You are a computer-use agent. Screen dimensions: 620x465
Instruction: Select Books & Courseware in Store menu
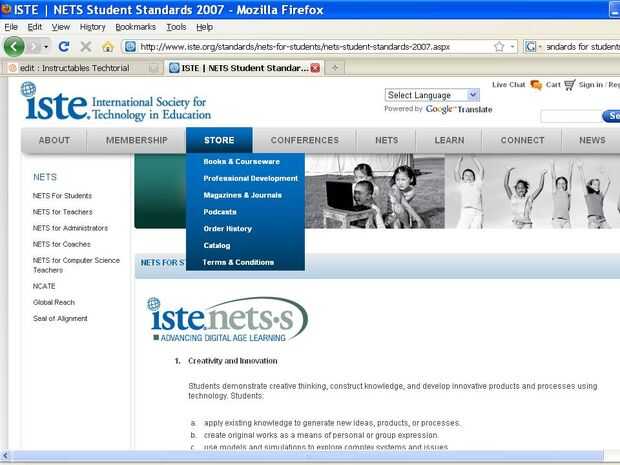pos(242,162)
